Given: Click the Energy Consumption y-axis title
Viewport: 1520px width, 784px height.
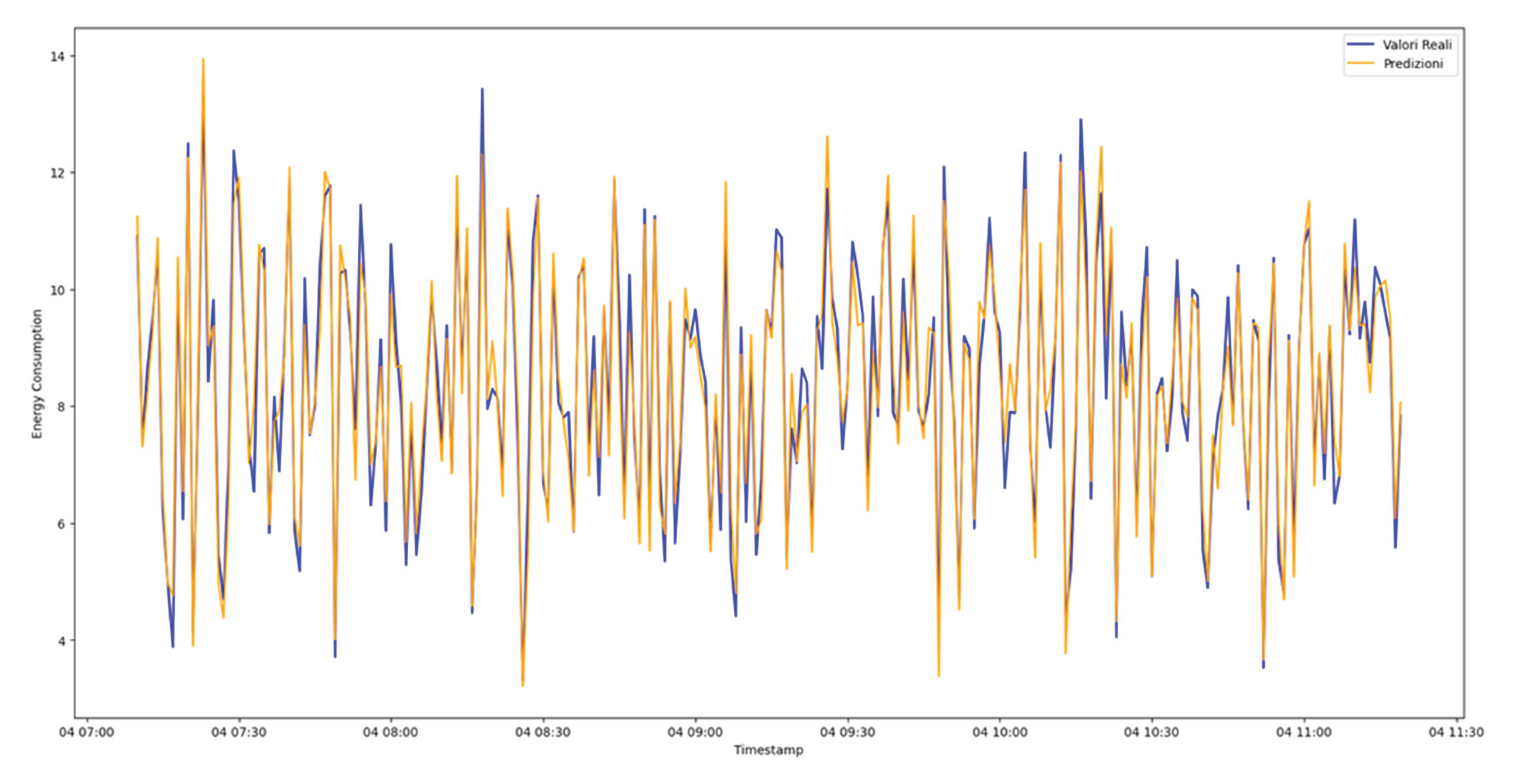Looking at the screenshot, I should coord(37,374).
